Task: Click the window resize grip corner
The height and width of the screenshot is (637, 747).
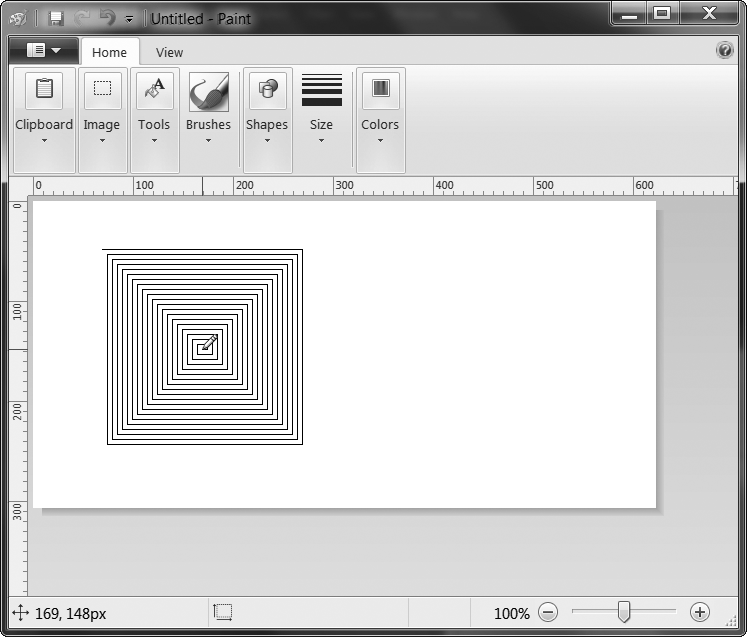Action: point(731,619)
